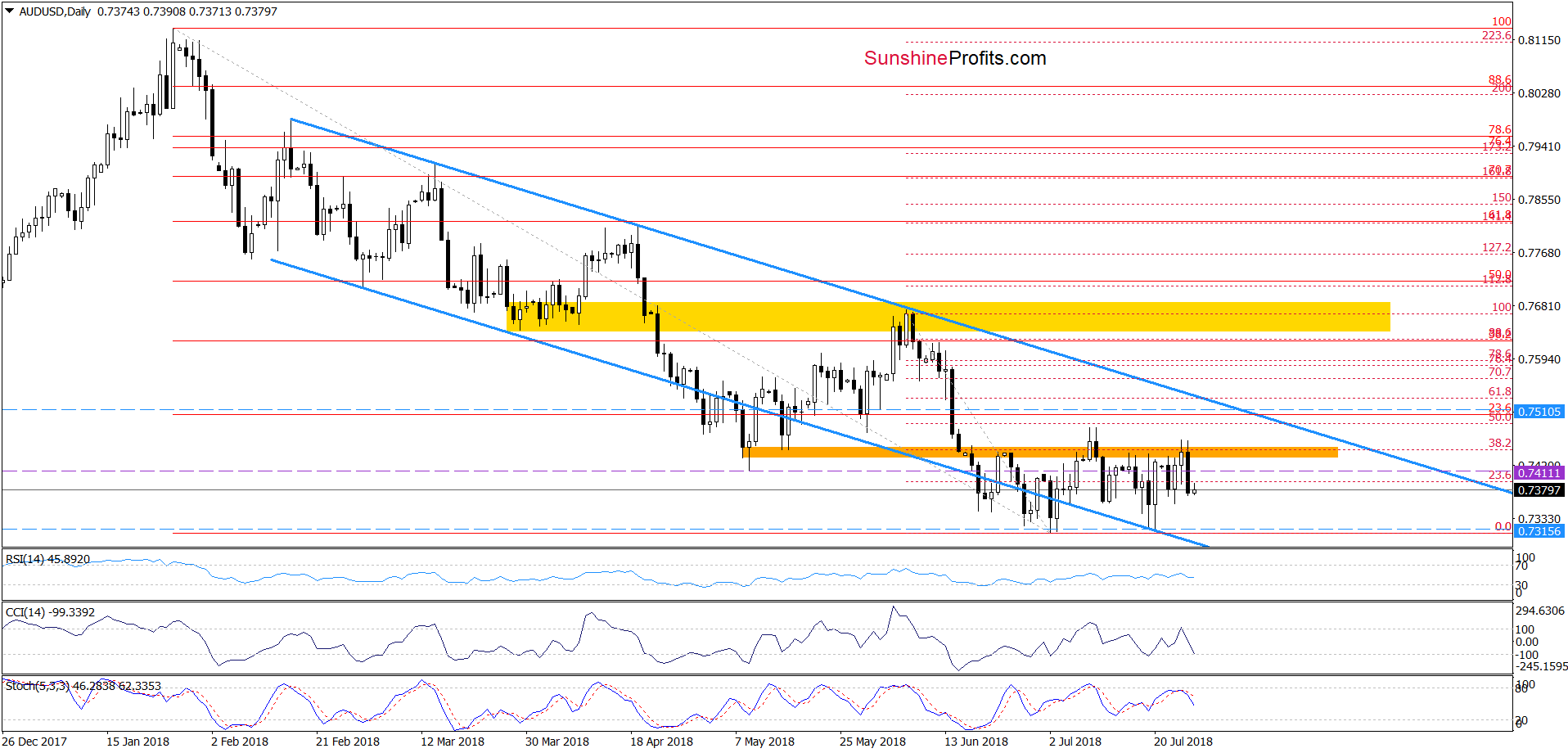Select the orange resistance zone rectangle
This screenshot has width=1568, height=753.
(1040, 452)
